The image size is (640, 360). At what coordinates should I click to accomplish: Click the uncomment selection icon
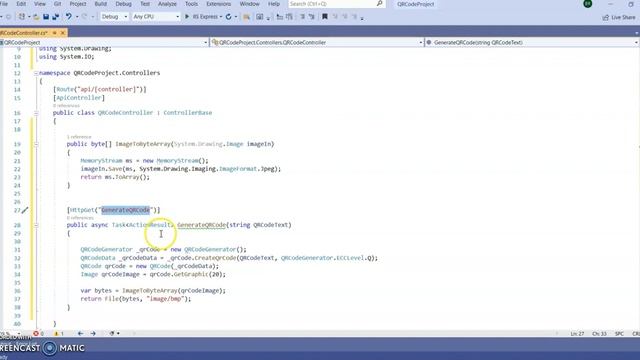pos(312,17)
